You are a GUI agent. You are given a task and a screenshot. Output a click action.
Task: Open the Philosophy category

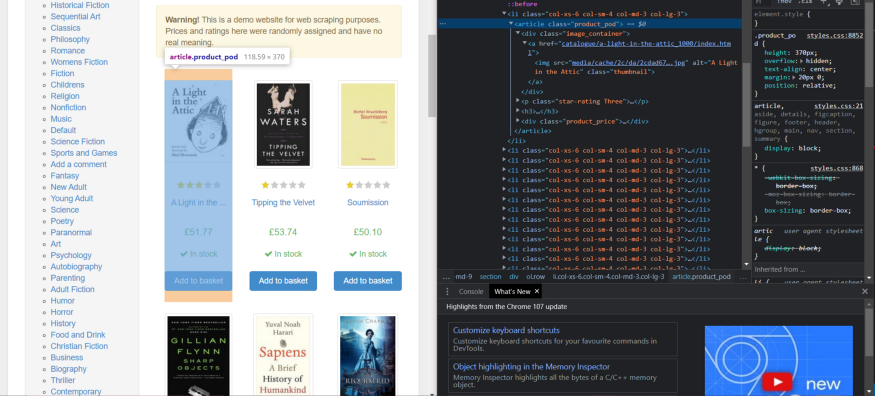pos(70,39)
